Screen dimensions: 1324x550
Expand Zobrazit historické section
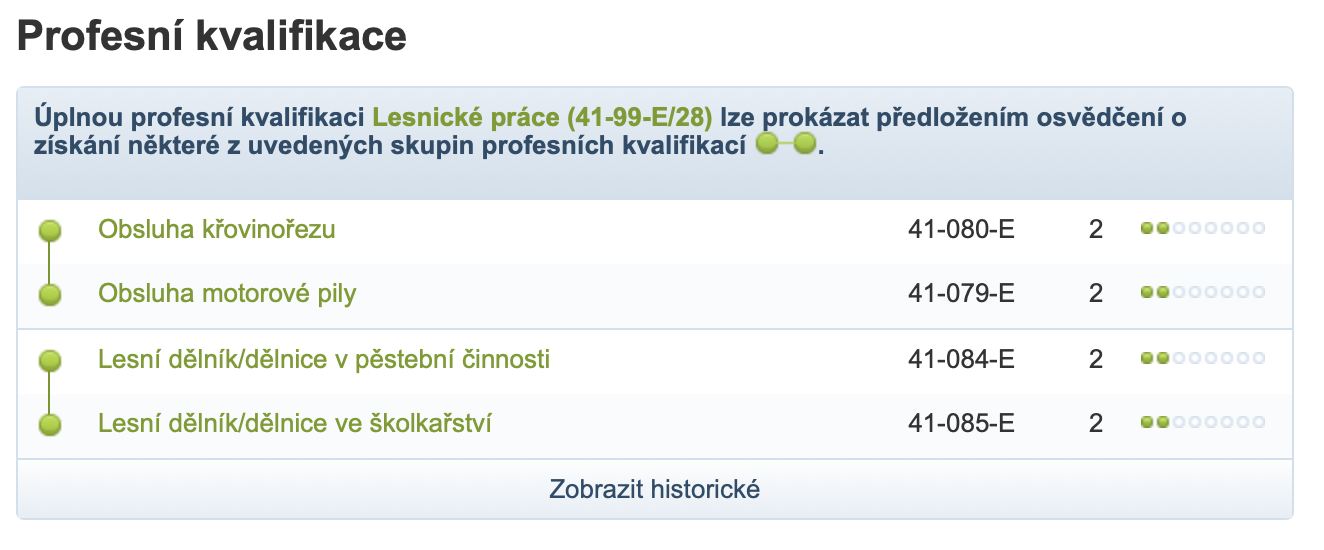654,490
